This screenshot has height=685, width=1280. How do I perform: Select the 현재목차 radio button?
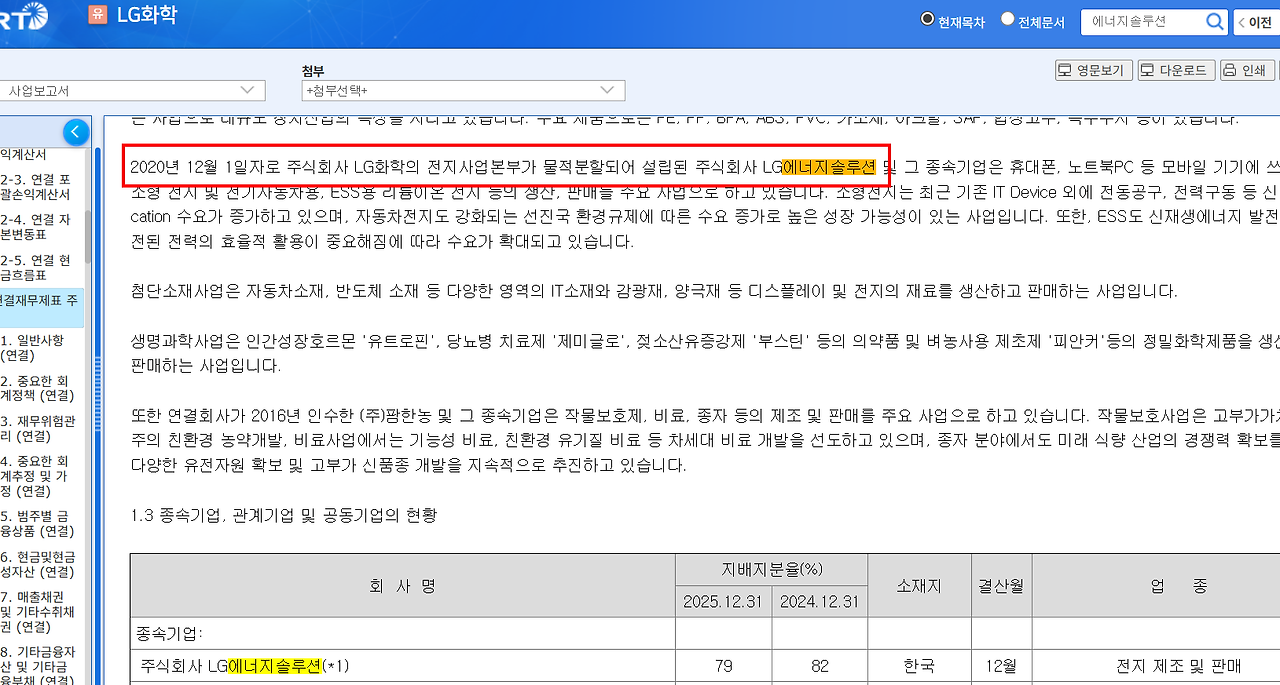click(x=927, y=19)
